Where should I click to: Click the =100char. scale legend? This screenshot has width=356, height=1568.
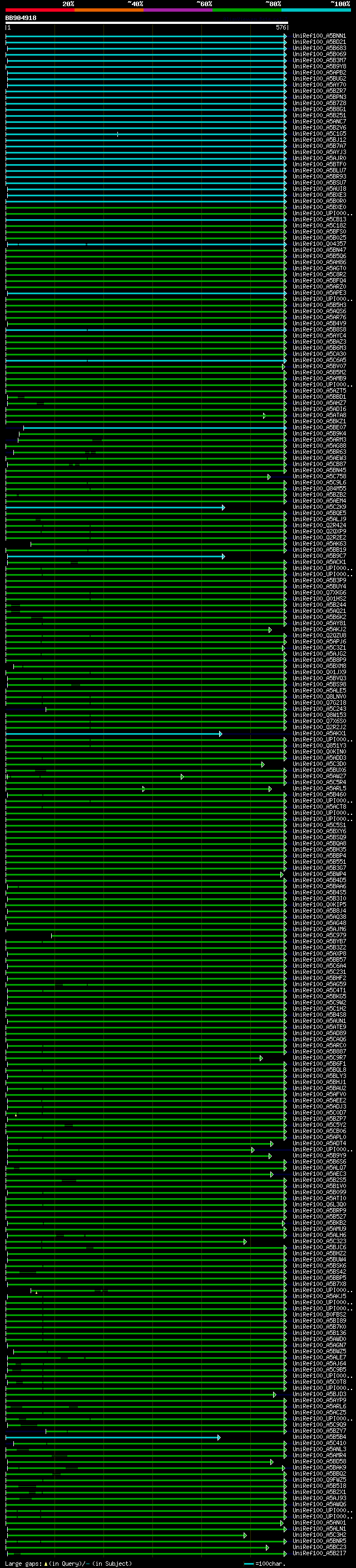pyautogui.click(x=265, y=1564)
